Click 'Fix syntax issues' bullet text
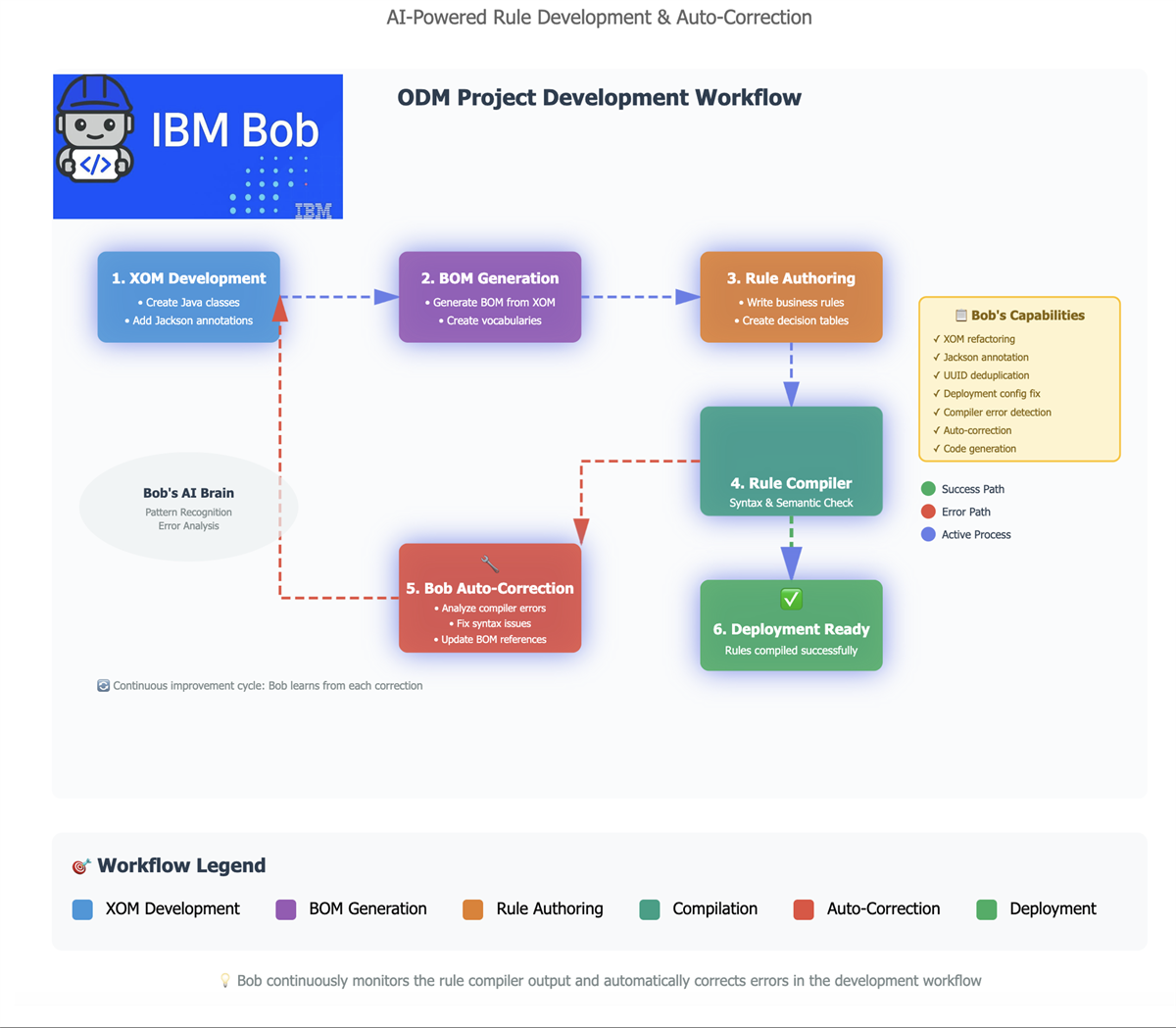 pyautogui.click(x=494, y=623)
